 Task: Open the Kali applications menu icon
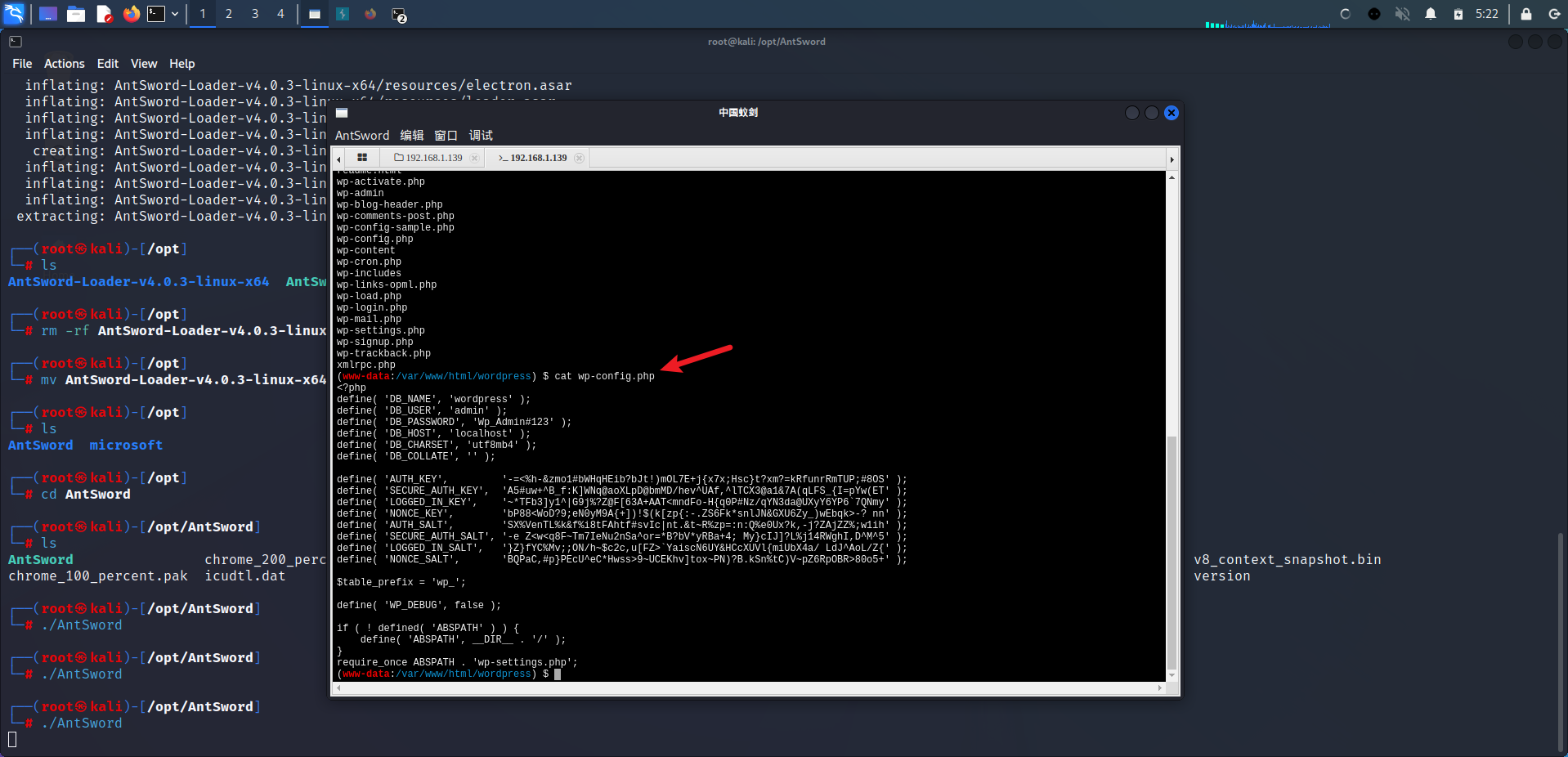[x=14, y=14]
